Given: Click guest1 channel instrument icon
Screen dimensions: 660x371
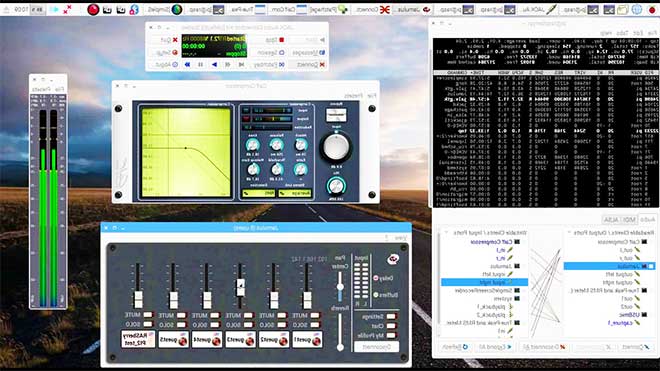Looking at the screenshot, I should [317, 341].
